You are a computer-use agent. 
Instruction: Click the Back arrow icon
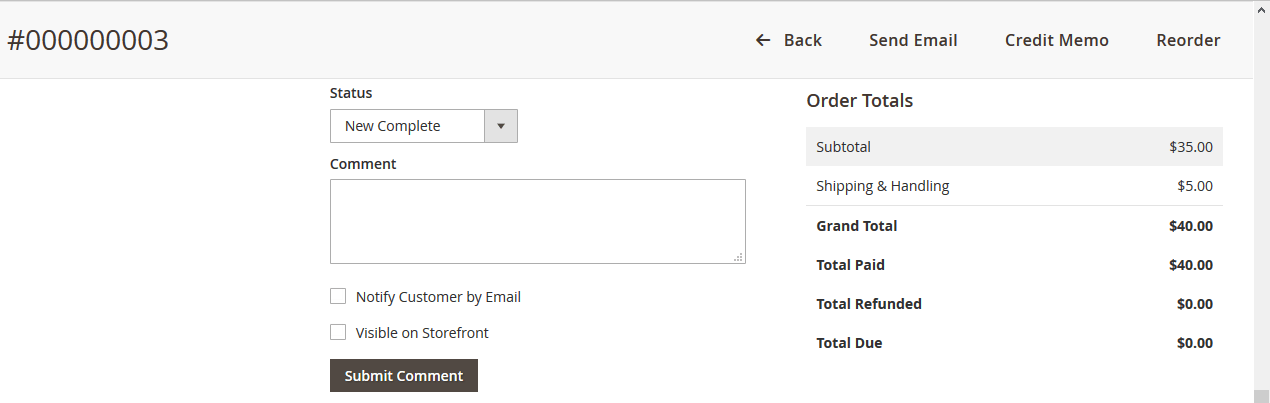pos(763,40)
